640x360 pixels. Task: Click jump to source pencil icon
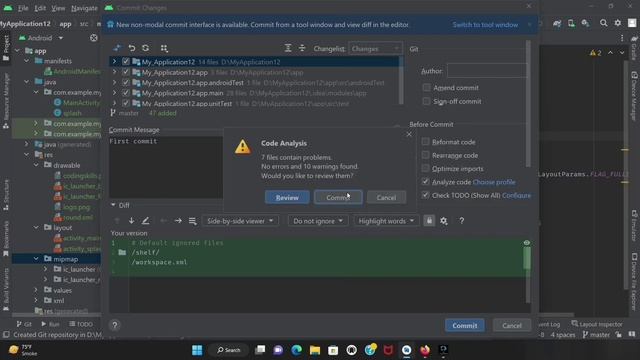click(x=145, y=221)
